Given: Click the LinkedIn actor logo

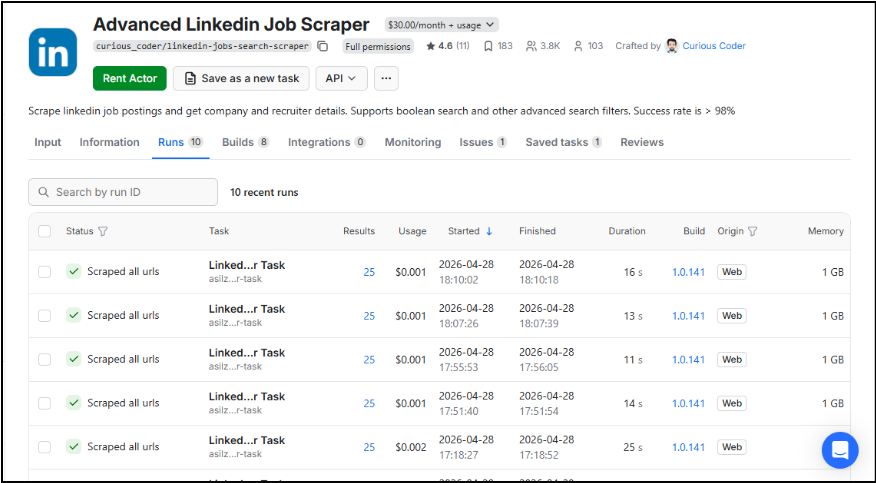Looking at the screenshot, I should click(53, 52).
